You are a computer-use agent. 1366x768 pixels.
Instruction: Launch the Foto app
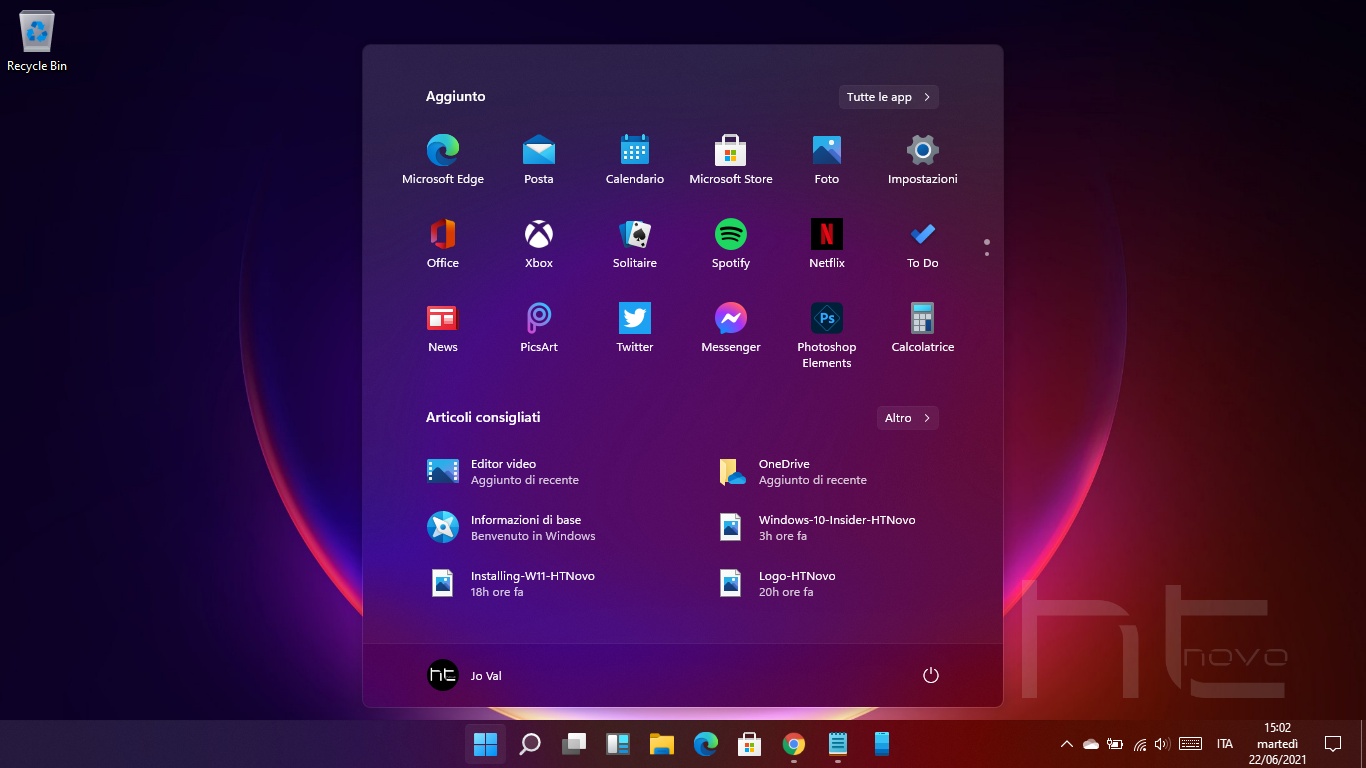tap(827, 160)
